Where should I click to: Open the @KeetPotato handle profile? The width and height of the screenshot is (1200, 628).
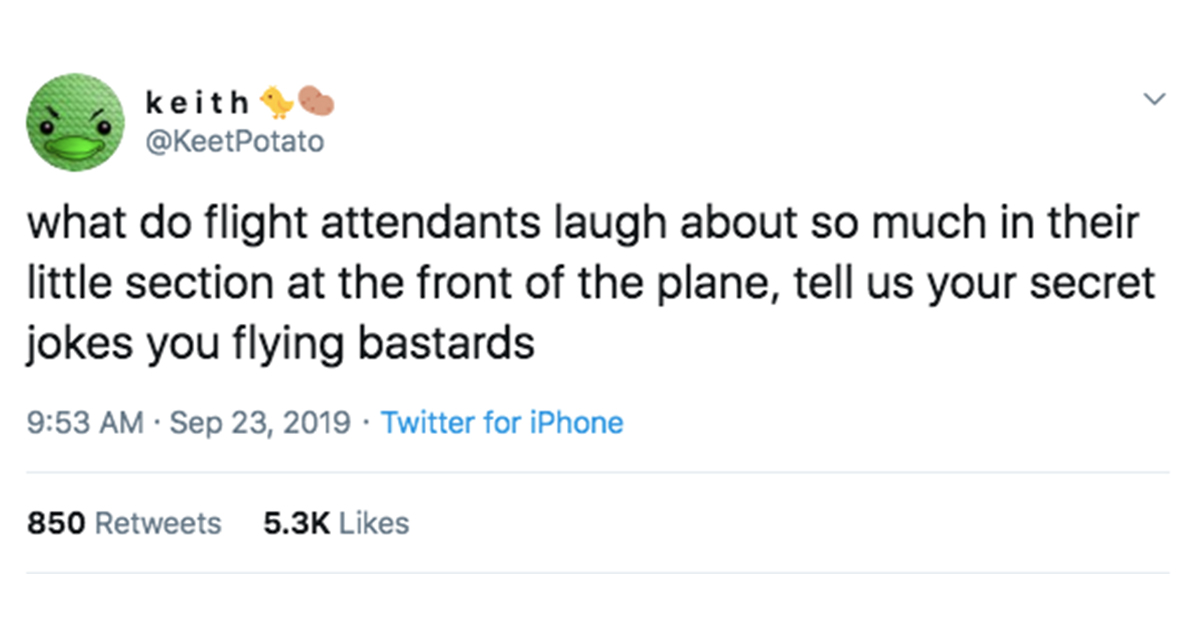[x=235, y=142]
